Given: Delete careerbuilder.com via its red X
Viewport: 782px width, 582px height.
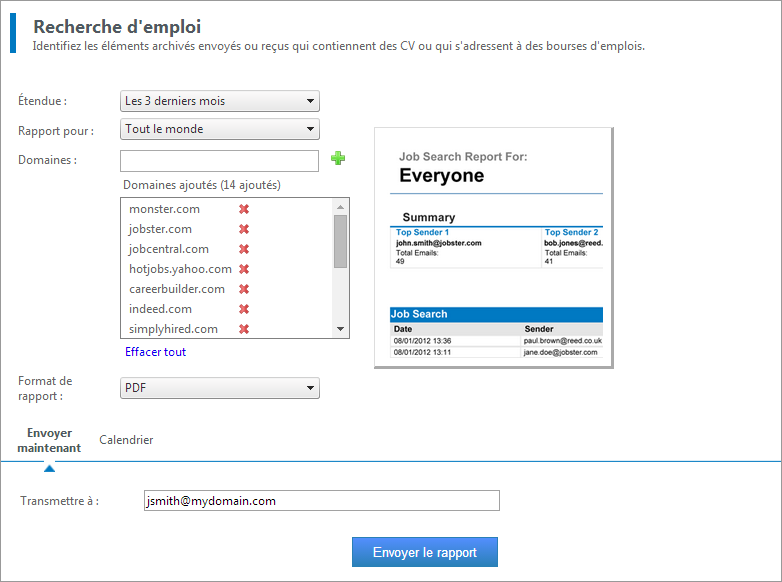Looking at the screenshot, I should pyautogui.click(x=244, y=289).
